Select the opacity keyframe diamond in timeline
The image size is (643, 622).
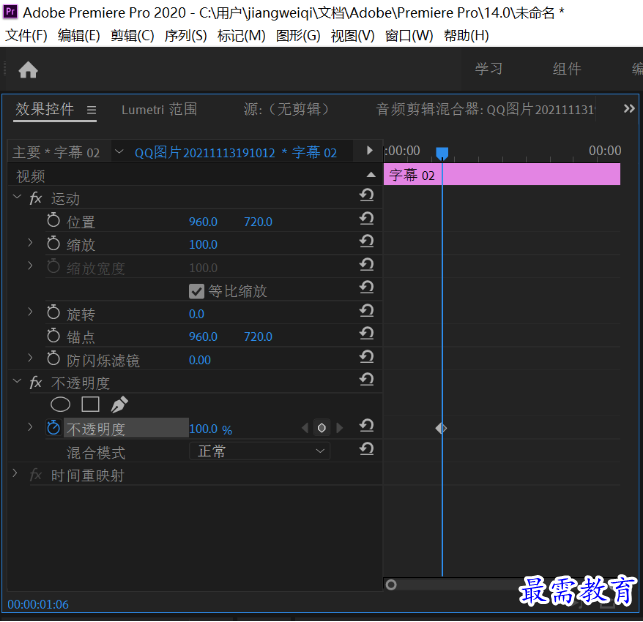(441, 428)
